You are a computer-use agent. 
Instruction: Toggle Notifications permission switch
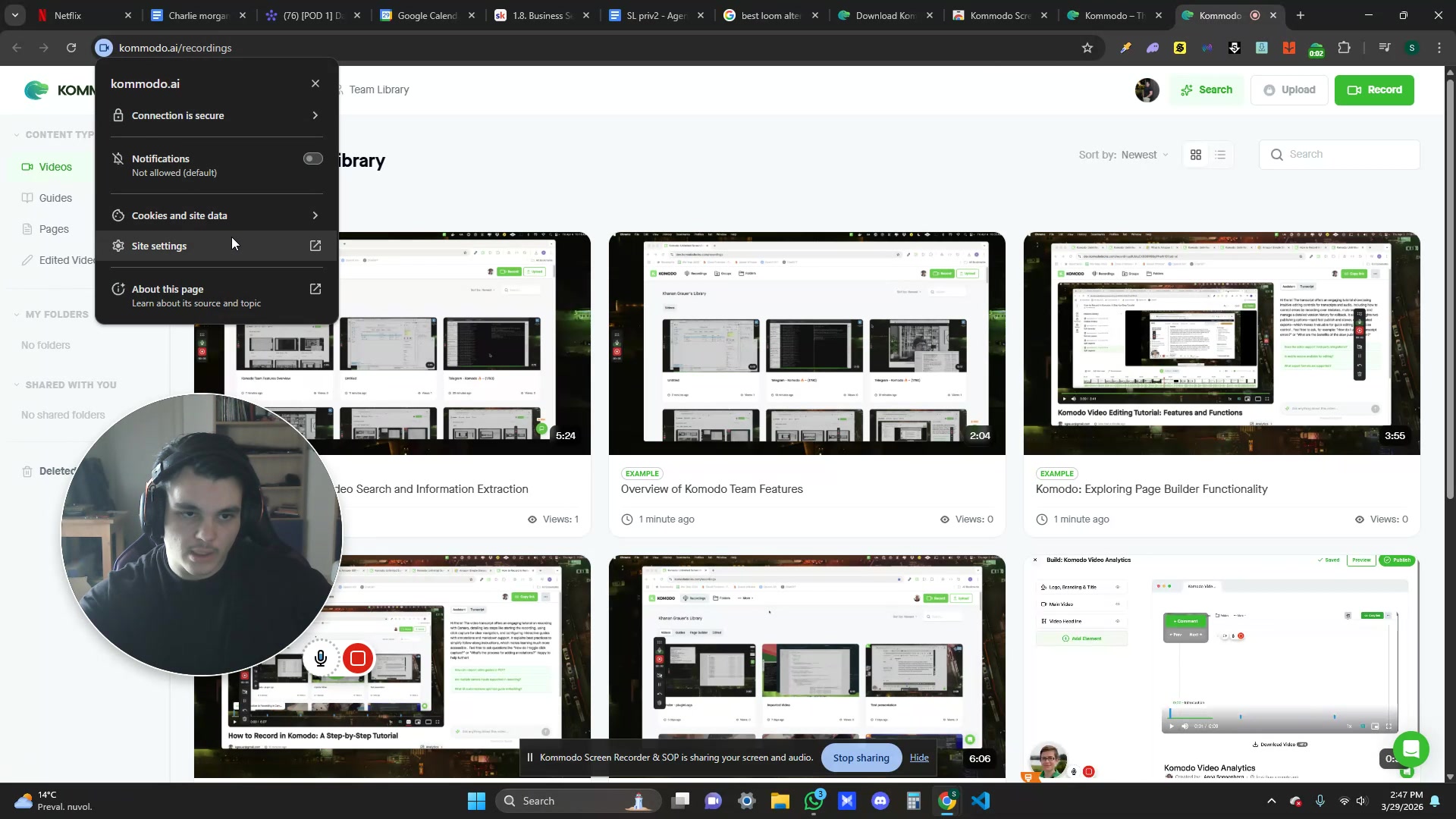coord(312,158)
